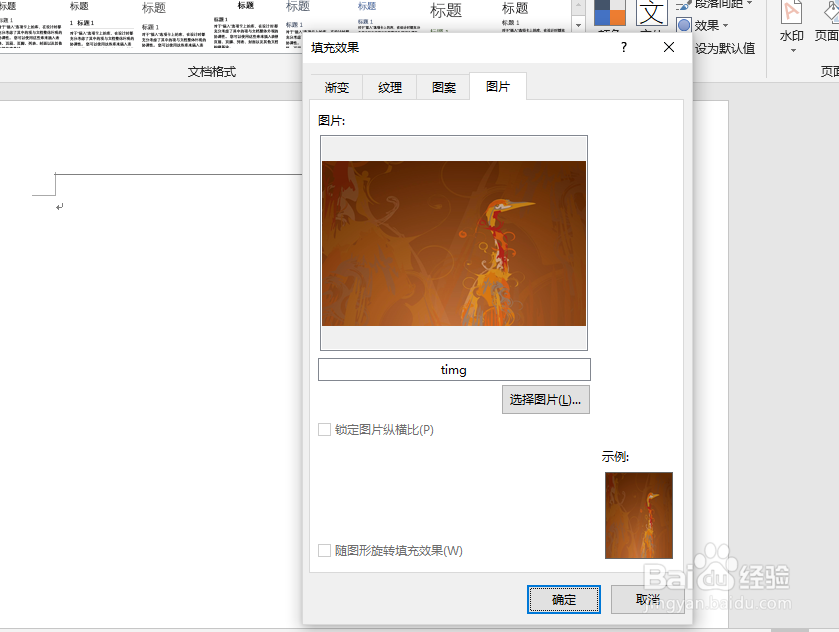Click 设为默认值 in the ribbon

coord(724,48)
